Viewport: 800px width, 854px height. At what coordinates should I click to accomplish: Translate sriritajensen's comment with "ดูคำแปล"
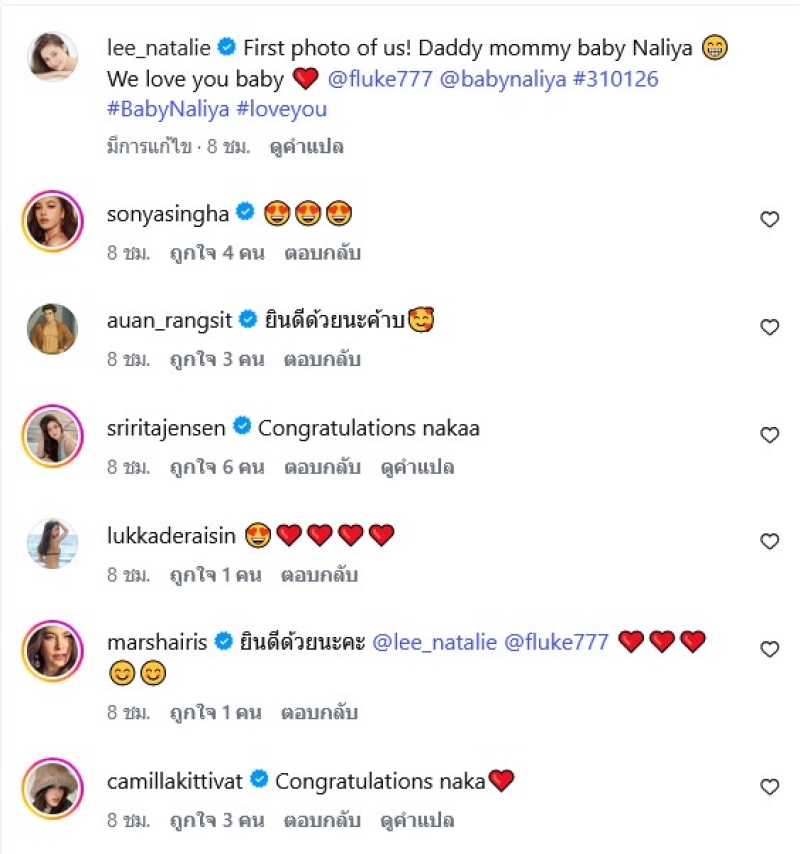pyautogui.click(x=417, y=467)
